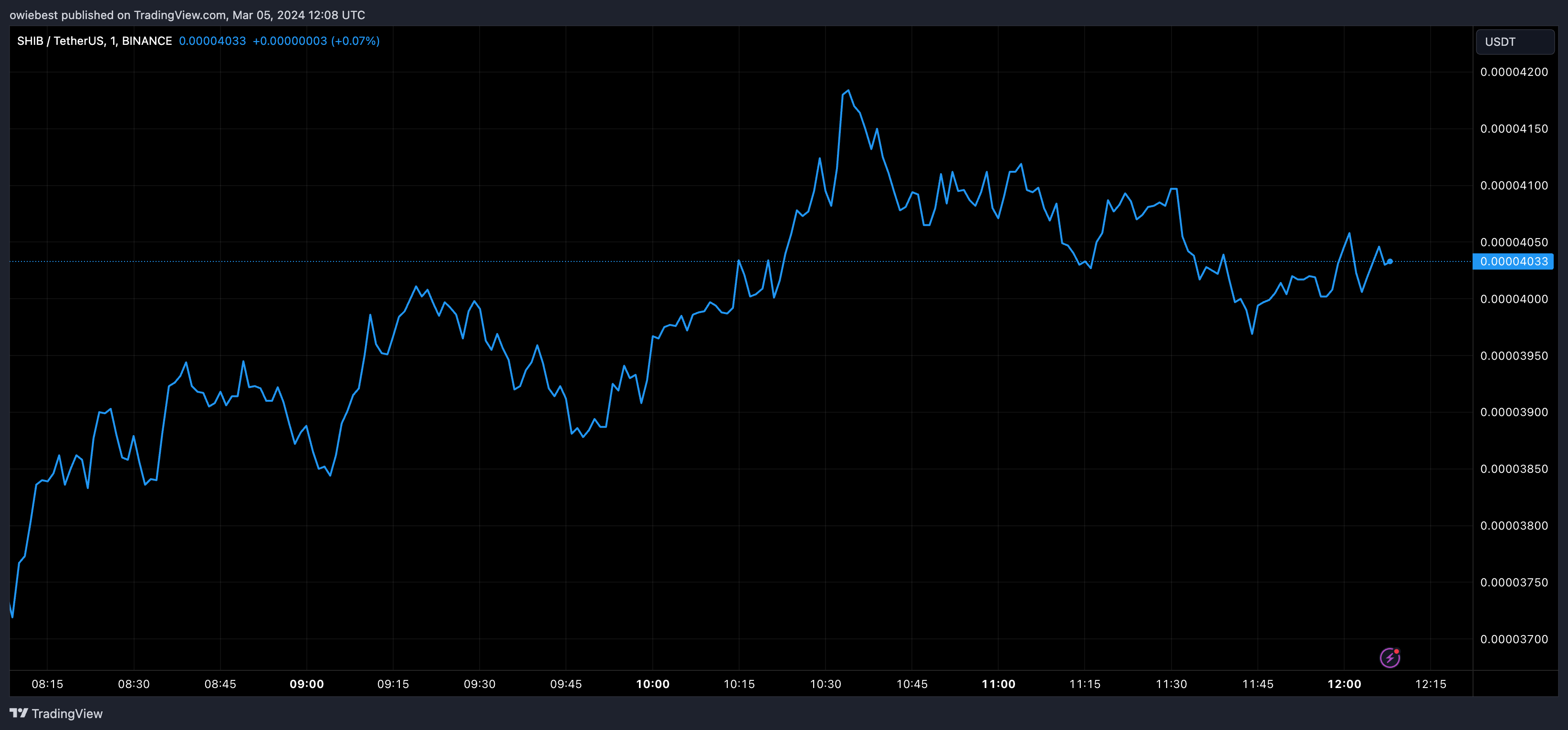Click the 0.00003700 price scale label
Screen dimensions: 1568x730
1514,639
